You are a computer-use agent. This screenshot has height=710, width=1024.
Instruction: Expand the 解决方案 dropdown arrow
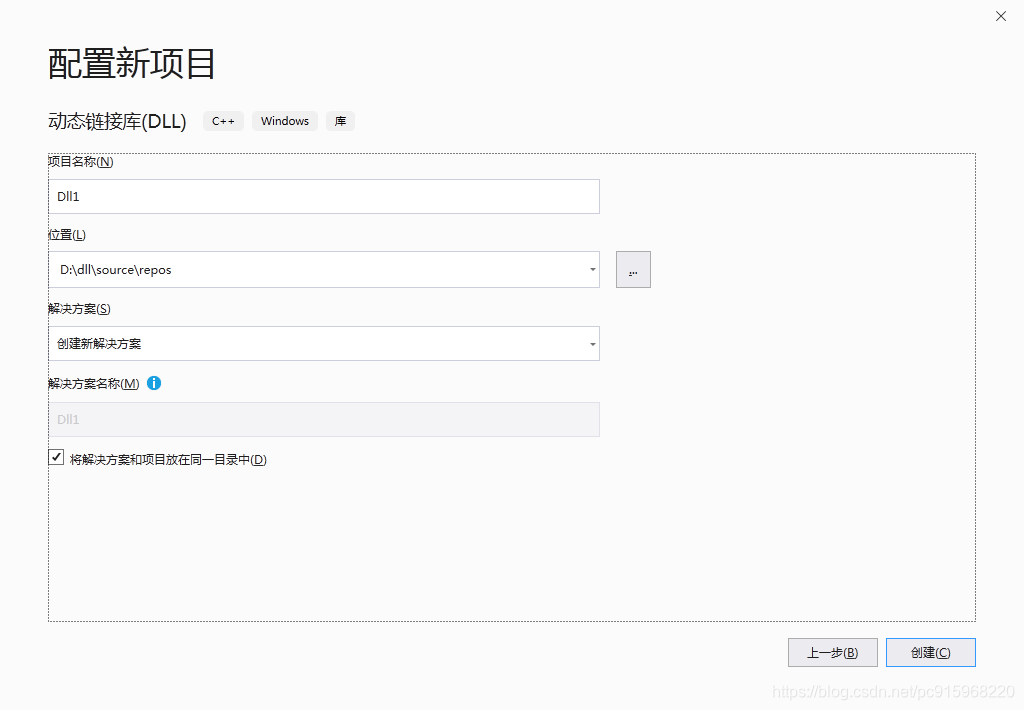(592, 344)
